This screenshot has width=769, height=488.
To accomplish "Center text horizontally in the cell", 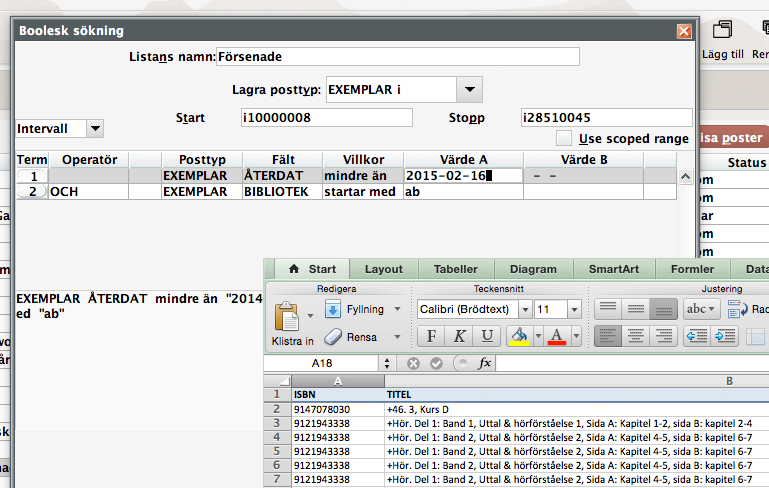I will [x=634, y=336].
